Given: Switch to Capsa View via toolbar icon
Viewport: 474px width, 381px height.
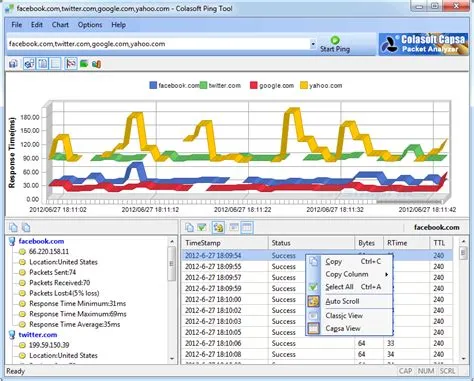Looking at the screenshot, I should coord(247,227).
